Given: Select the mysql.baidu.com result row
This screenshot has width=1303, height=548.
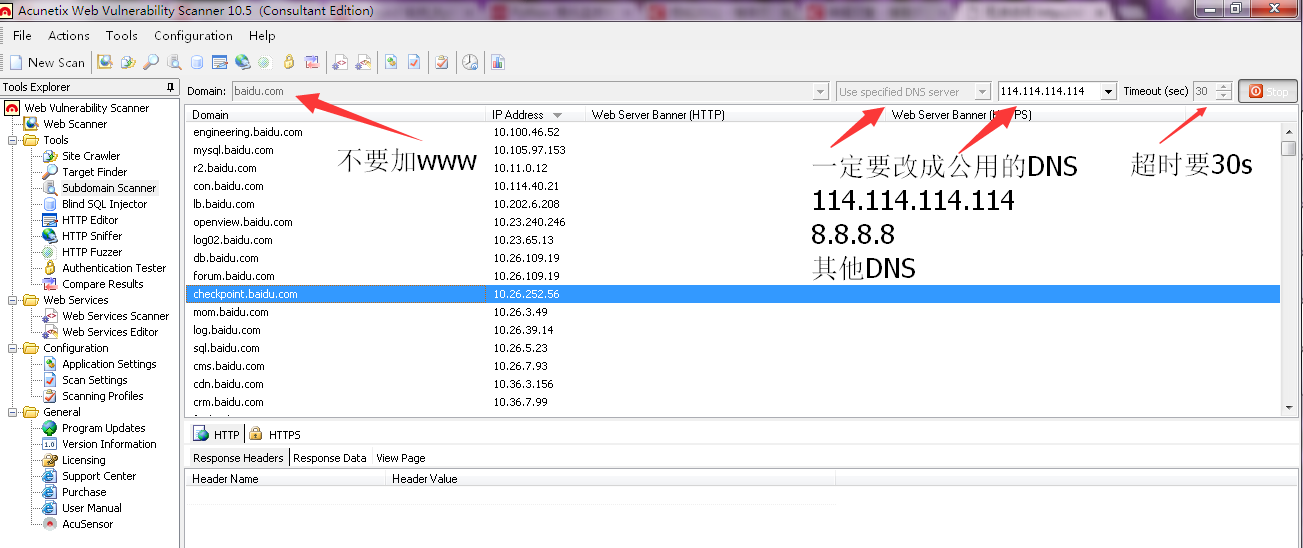Looking at the screenshot, I should pyautogui.click(x=733, y=150).
